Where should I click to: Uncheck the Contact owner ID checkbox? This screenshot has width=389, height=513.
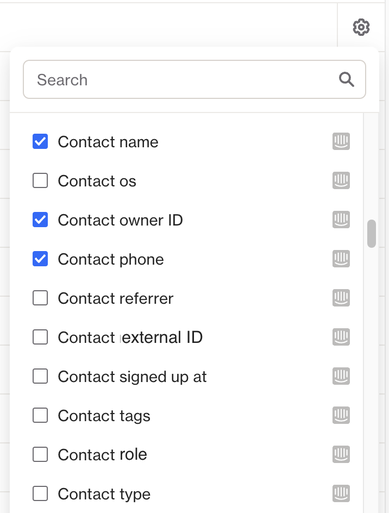pos(40,220)
